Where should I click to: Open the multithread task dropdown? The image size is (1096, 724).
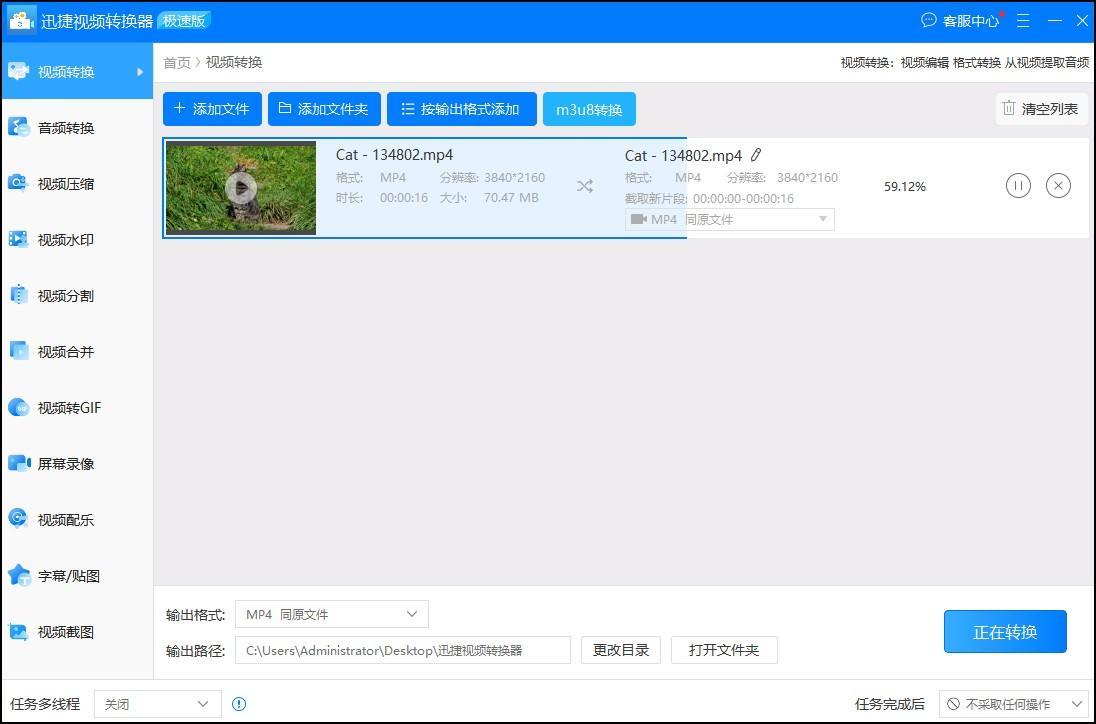157,704
